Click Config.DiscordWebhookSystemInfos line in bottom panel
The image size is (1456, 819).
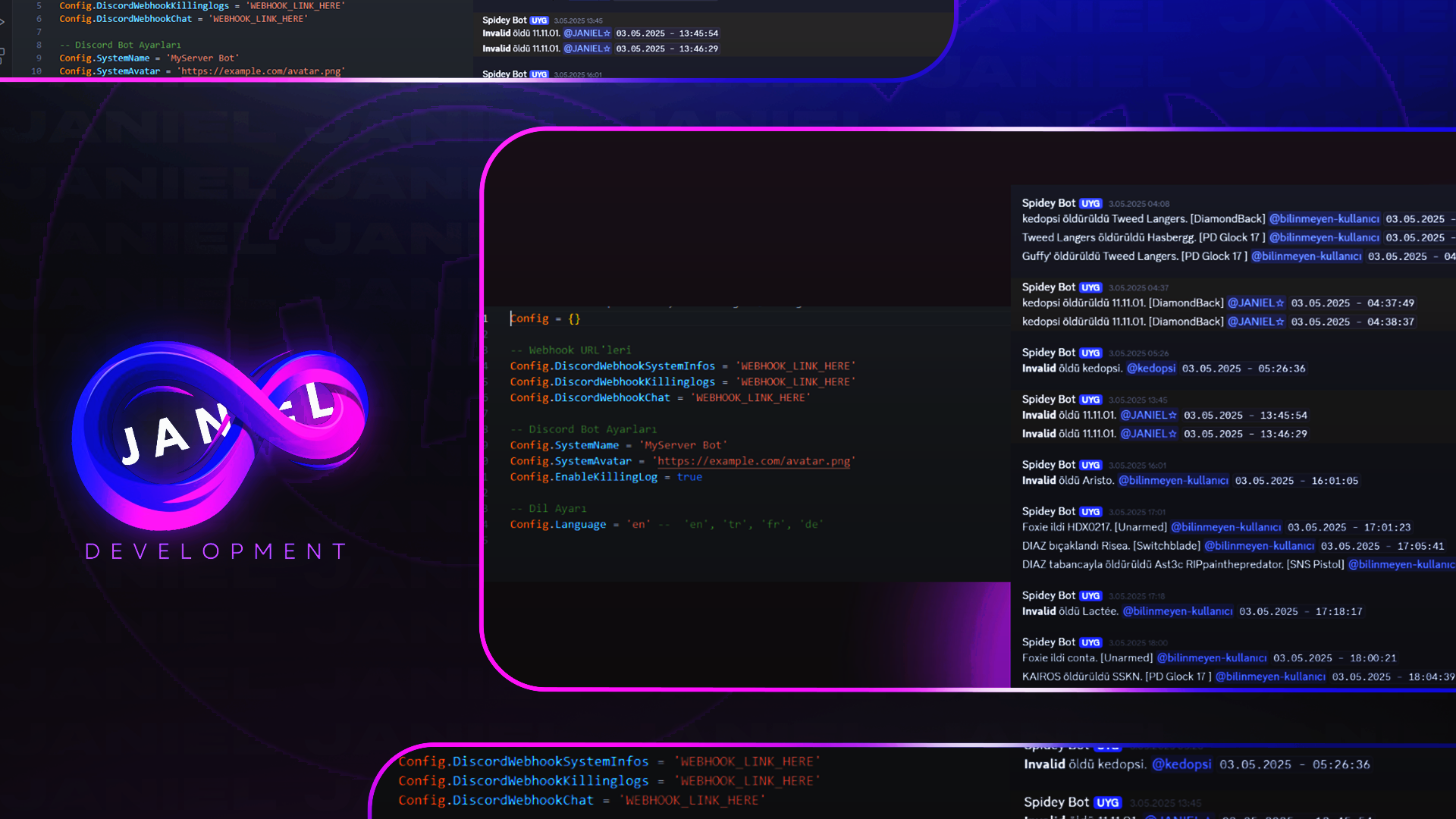point(609,761)
